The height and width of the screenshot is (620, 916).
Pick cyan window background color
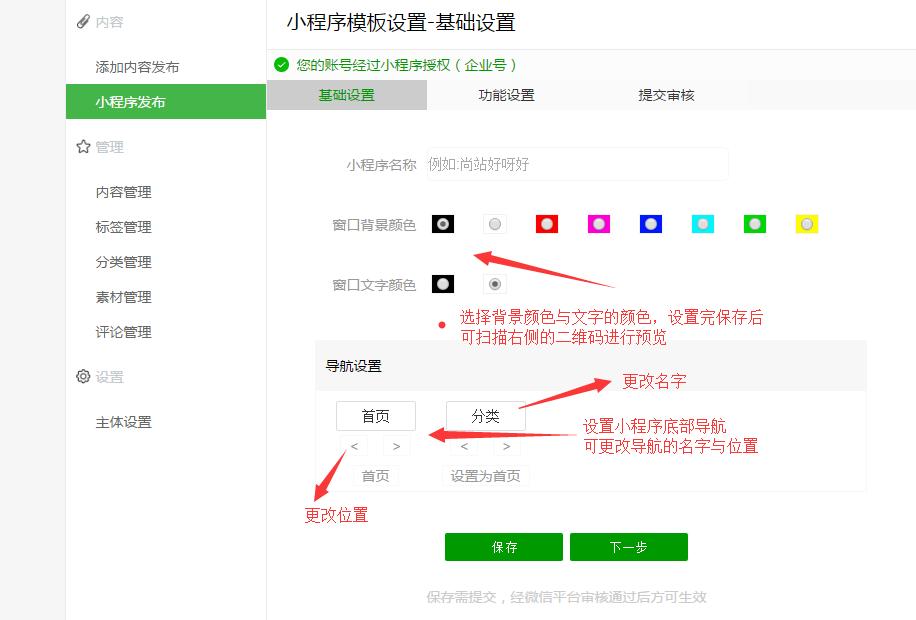point(703,224)
